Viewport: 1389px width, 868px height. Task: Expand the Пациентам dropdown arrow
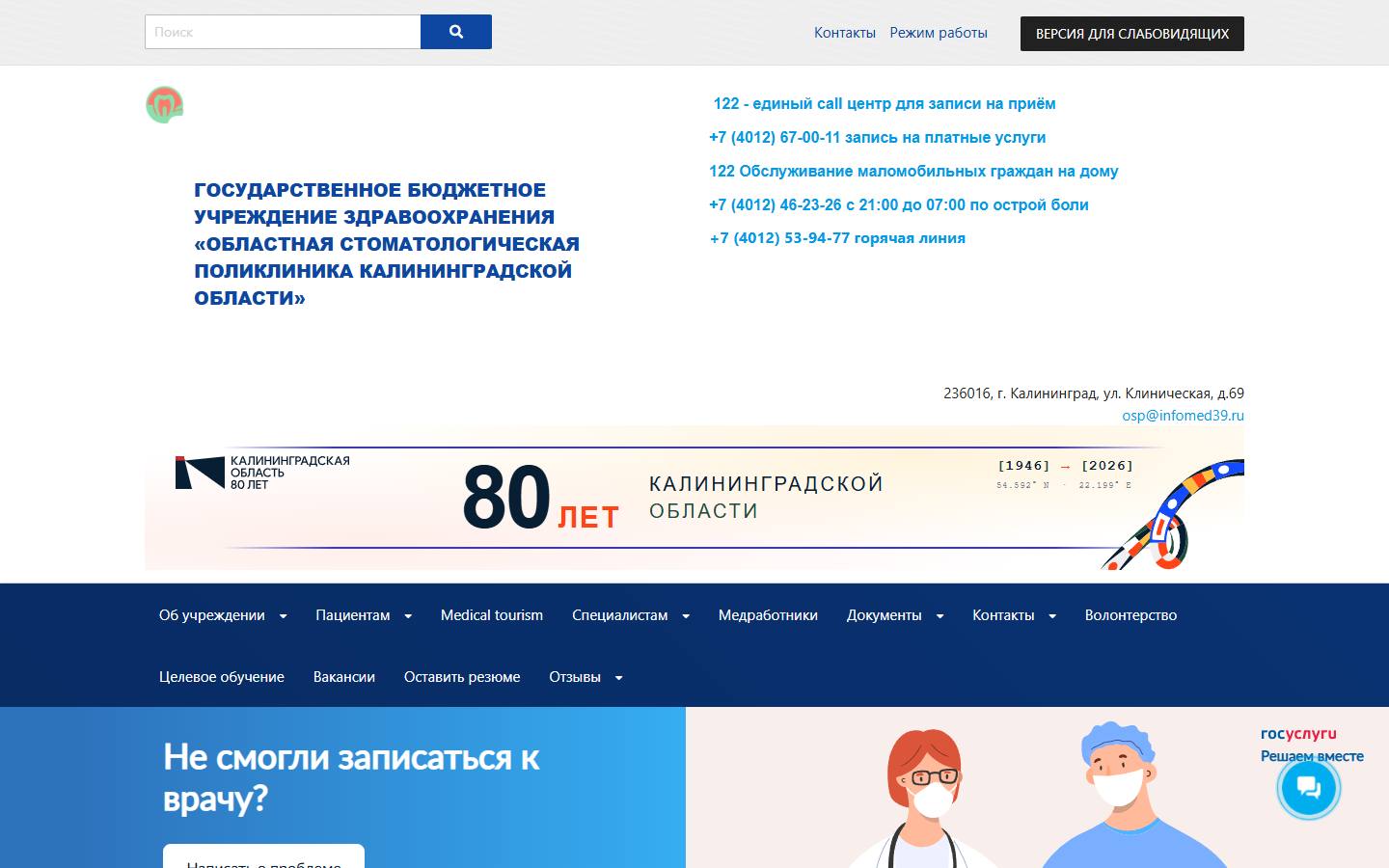(x=408, y=616)
